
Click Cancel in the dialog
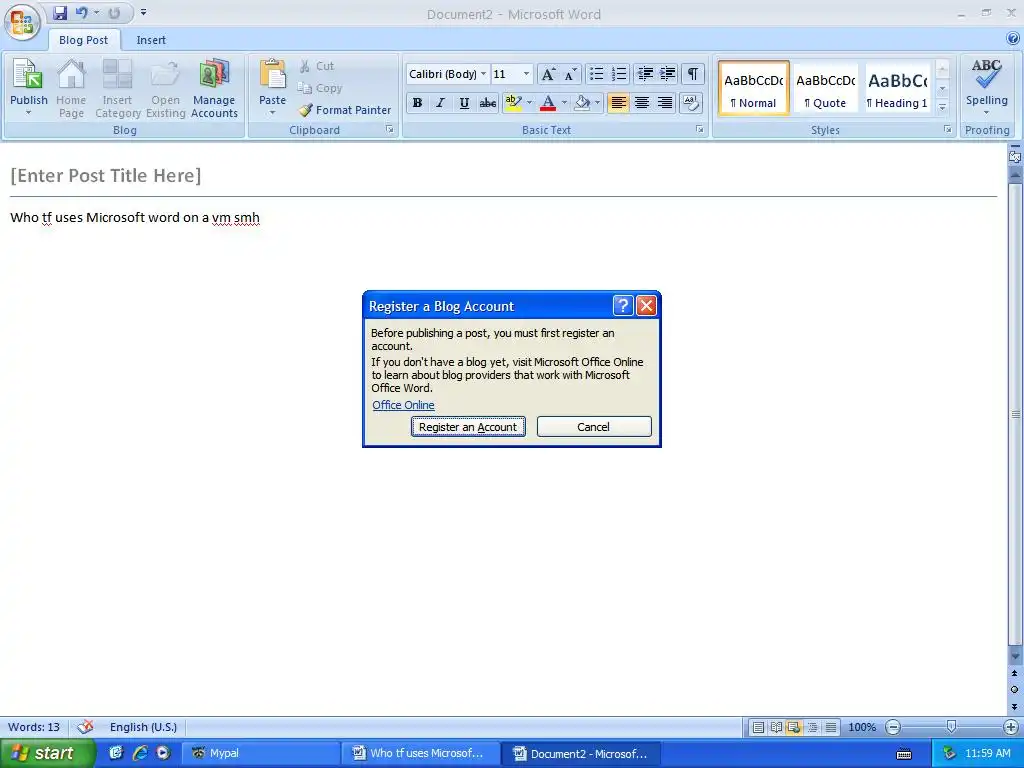pyautogui.click(x=594, y=426)
